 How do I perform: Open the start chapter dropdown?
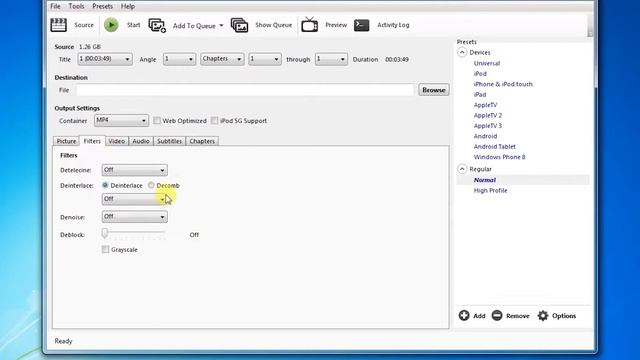[x=264, y=59]
